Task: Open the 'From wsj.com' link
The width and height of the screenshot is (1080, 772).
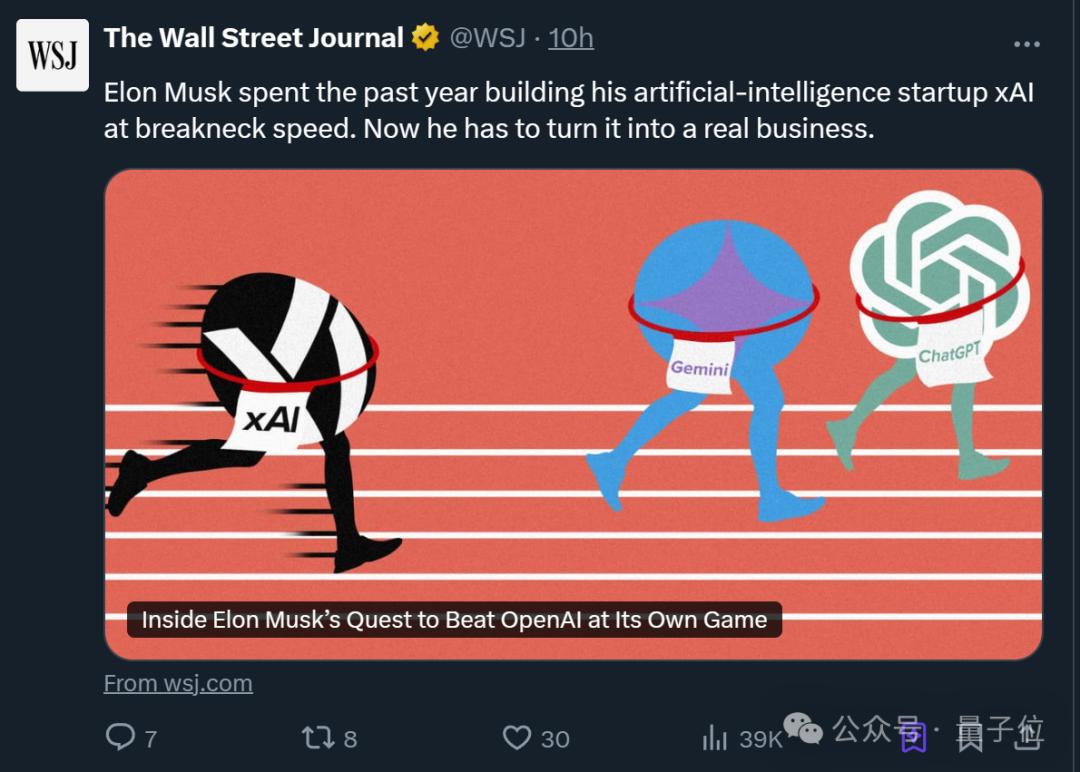Action: tap(178, 683)
